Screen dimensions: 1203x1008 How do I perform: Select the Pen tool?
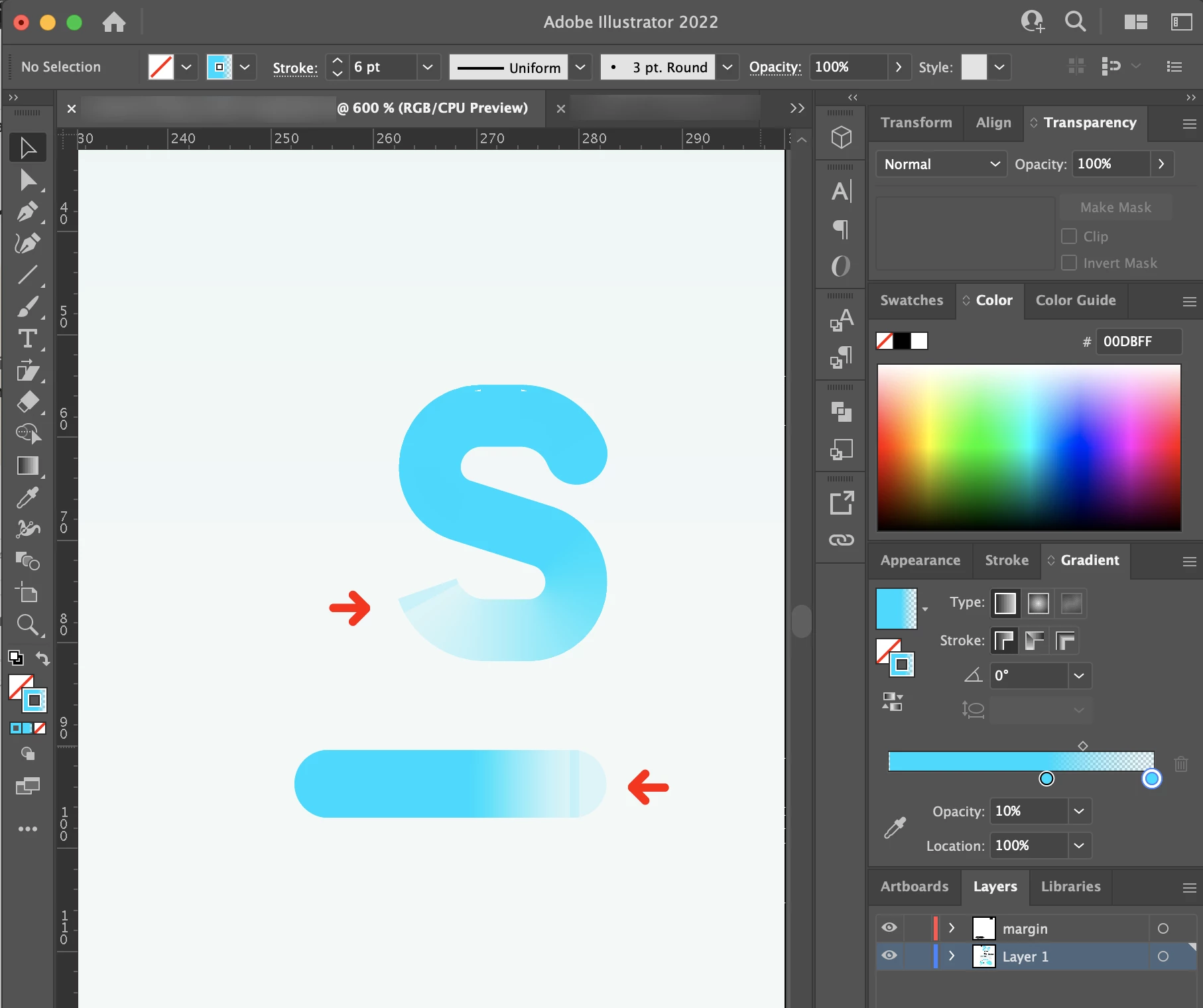pos(28,212)
